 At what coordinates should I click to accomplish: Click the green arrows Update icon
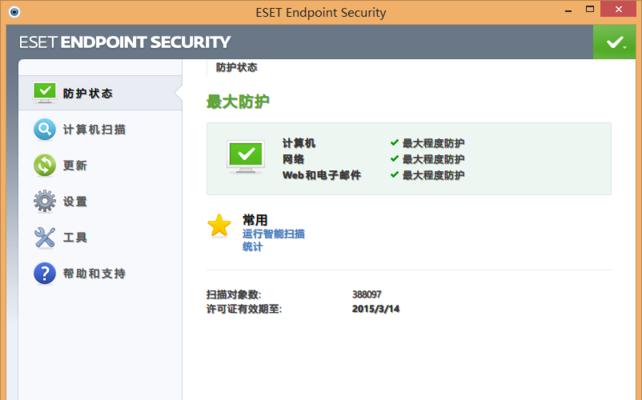(45, 165)
